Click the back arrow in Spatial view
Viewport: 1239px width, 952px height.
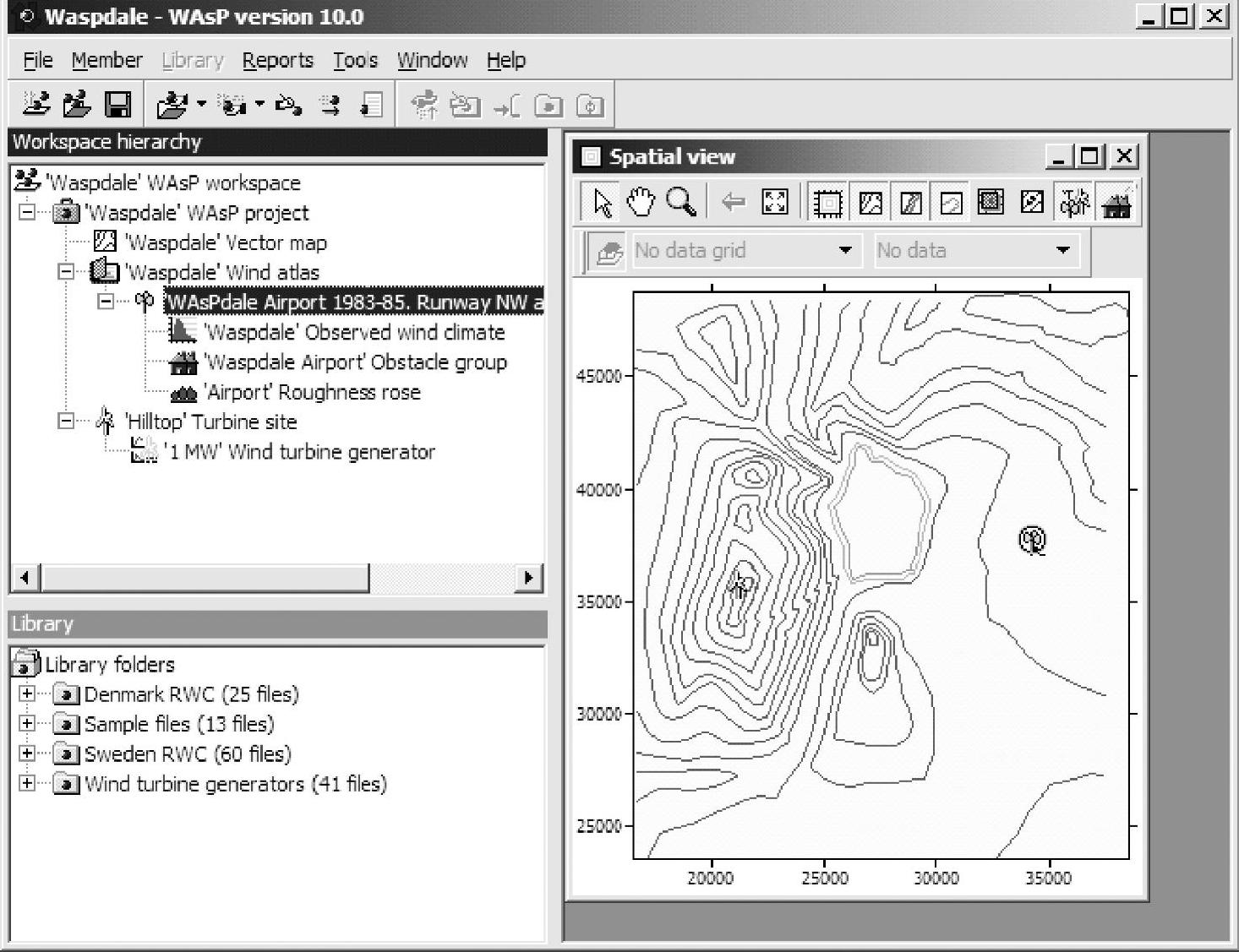tap(733, 202)
